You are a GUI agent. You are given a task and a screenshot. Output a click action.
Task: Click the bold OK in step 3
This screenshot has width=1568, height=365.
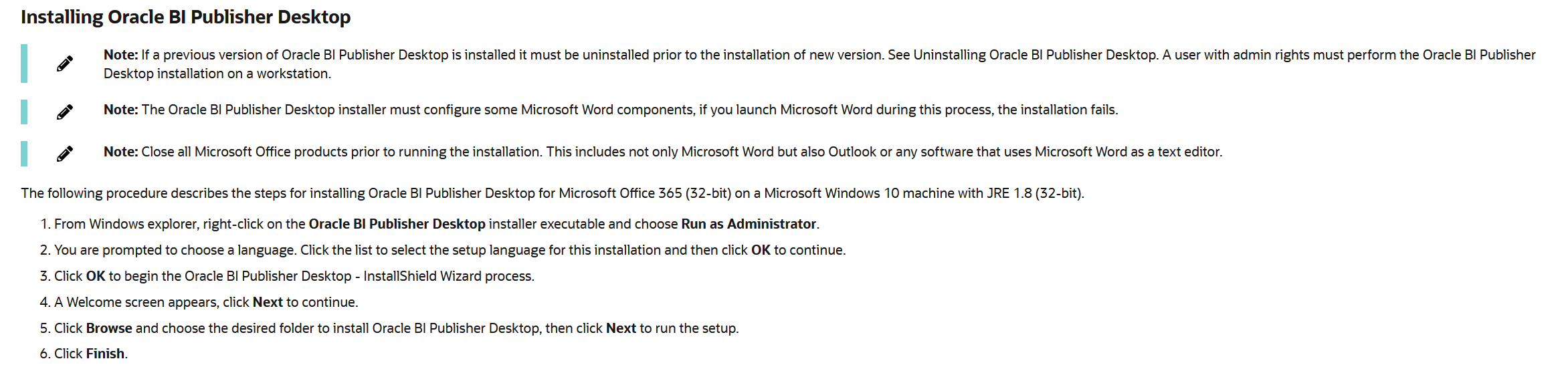tap(96, 276)
